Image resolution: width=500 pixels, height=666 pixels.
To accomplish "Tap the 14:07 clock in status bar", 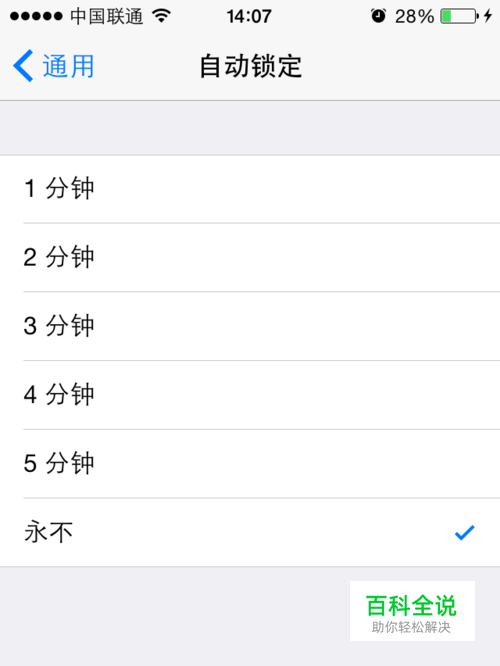I will 249,17.
